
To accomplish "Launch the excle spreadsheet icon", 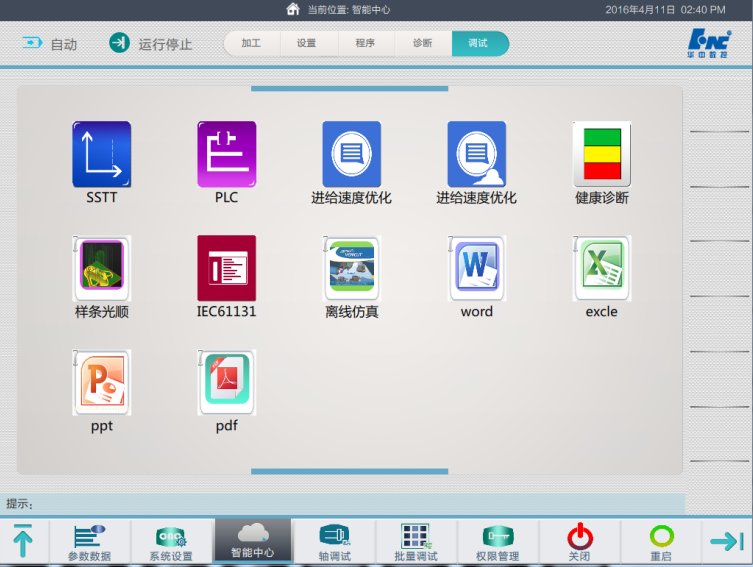I will coord(601,269).
